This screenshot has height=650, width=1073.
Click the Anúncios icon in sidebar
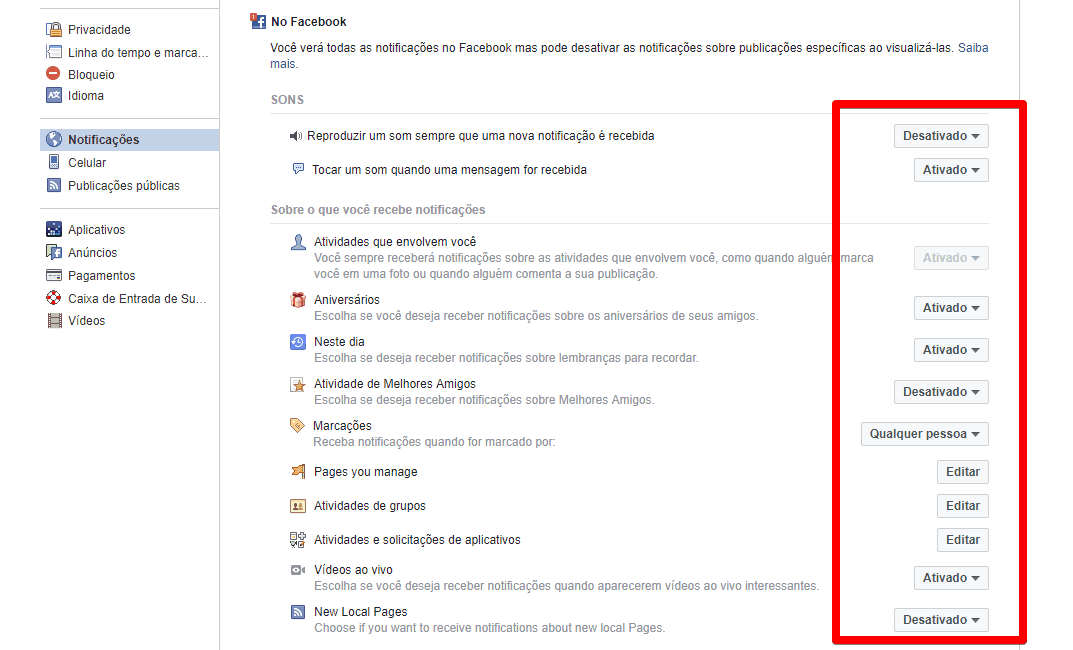pos(53,252)
